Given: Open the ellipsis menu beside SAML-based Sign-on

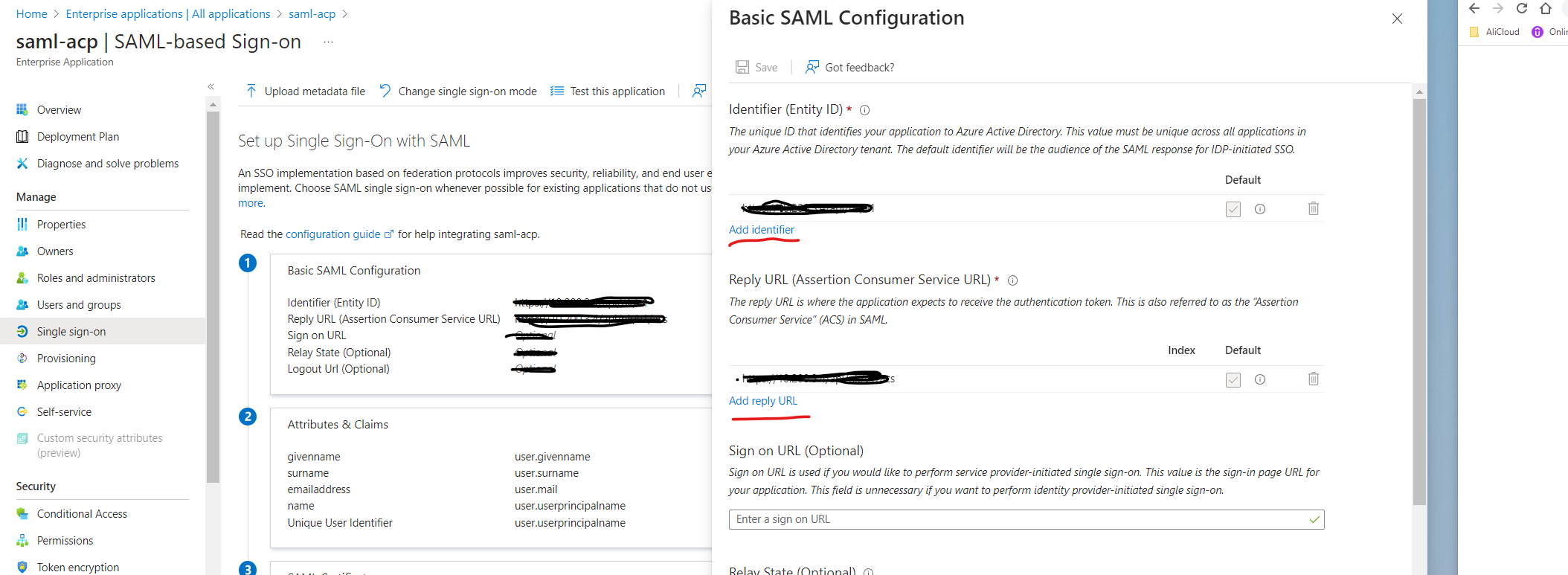Looking at the screenshot, I should 328,42.
